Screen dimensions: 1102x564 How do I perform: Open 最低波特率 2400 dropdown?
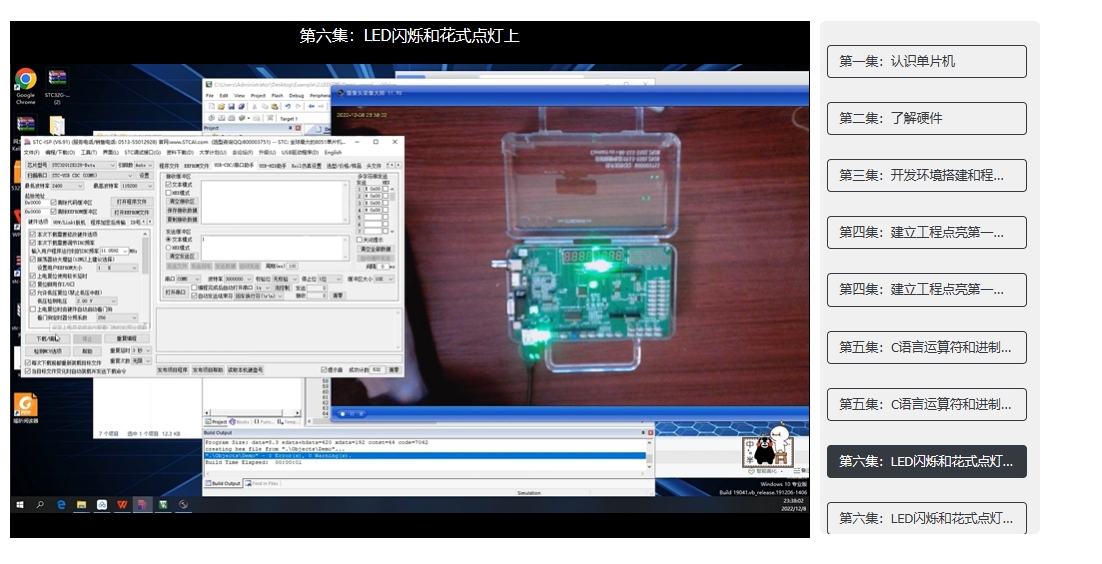pos(67,186)
